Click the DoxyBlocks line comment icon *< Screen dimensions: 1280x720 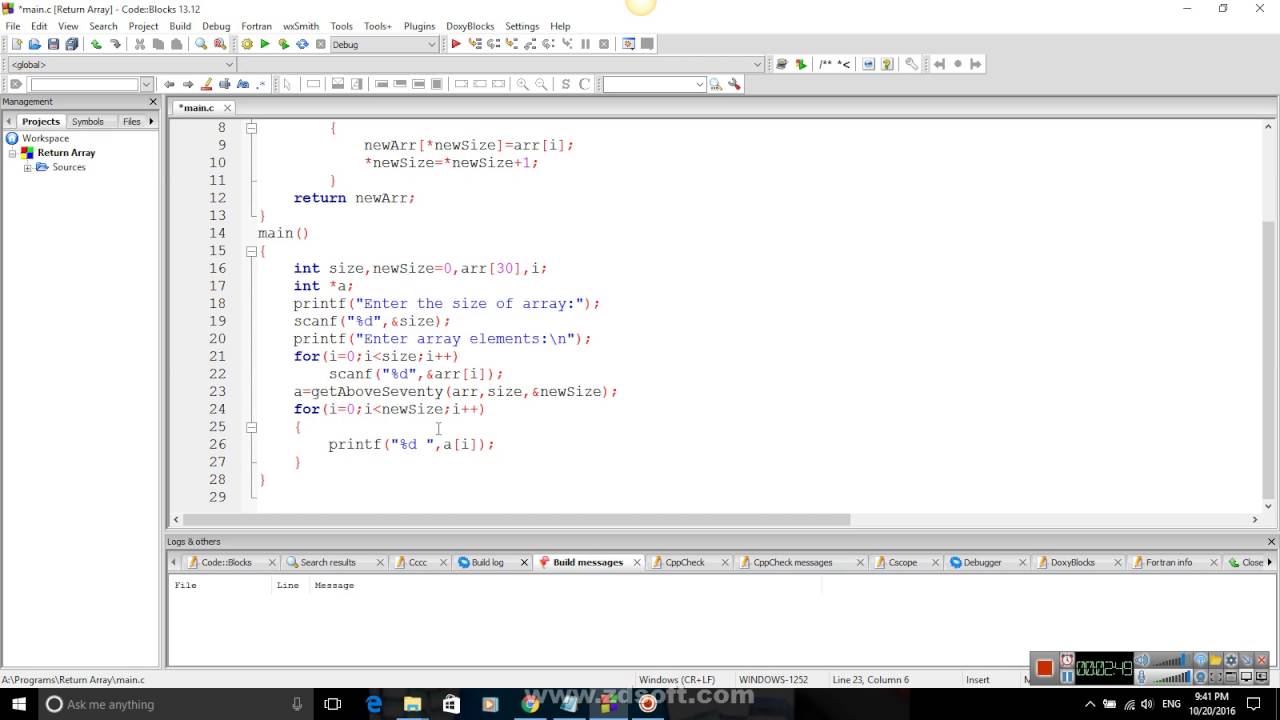click(x=844, y=64)
